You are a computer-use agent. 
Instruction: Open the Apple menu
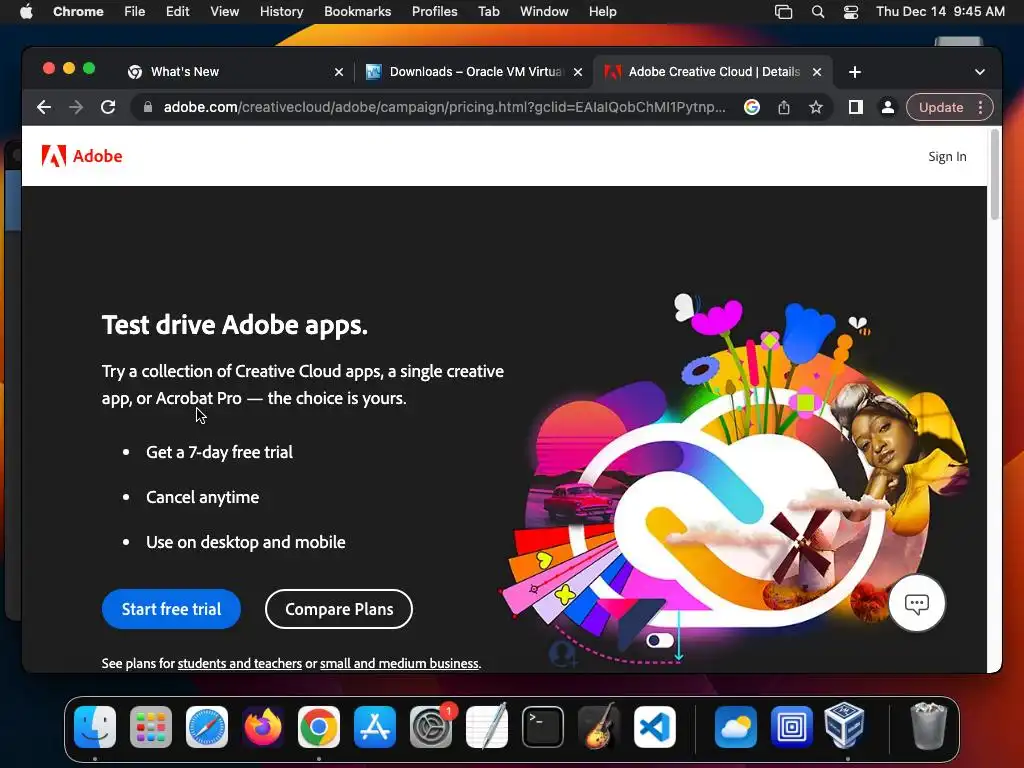tap(26, 12)
